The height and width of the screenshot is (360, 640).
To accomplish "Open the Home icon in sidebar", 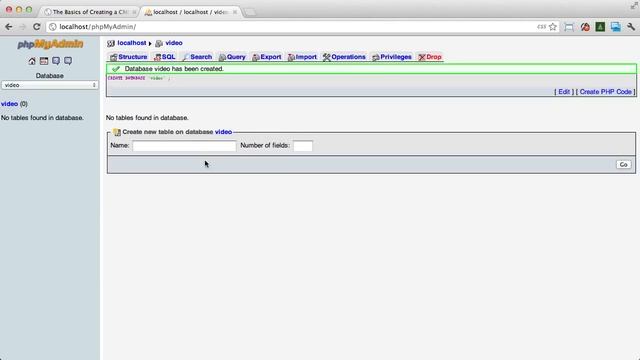I will click(x=32, y=61).
